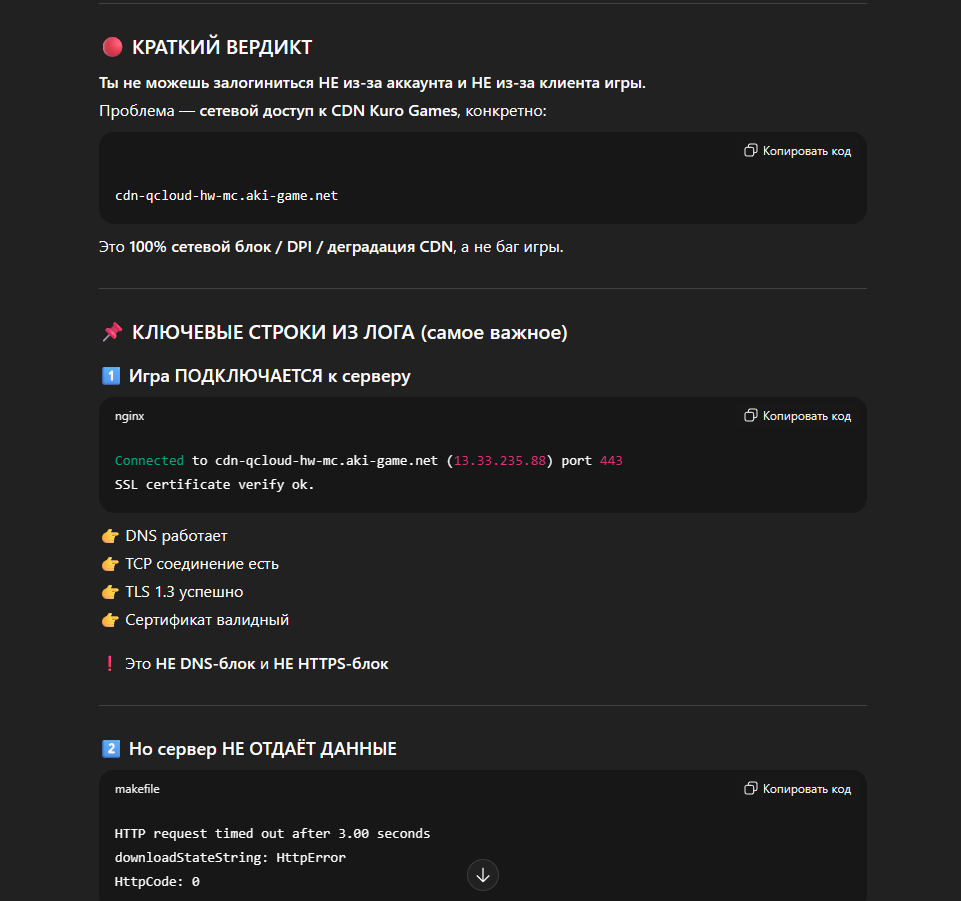Click the IP address 13.33.235.88
The height and width of the screenshot is (901, 961).
[501, 461]
